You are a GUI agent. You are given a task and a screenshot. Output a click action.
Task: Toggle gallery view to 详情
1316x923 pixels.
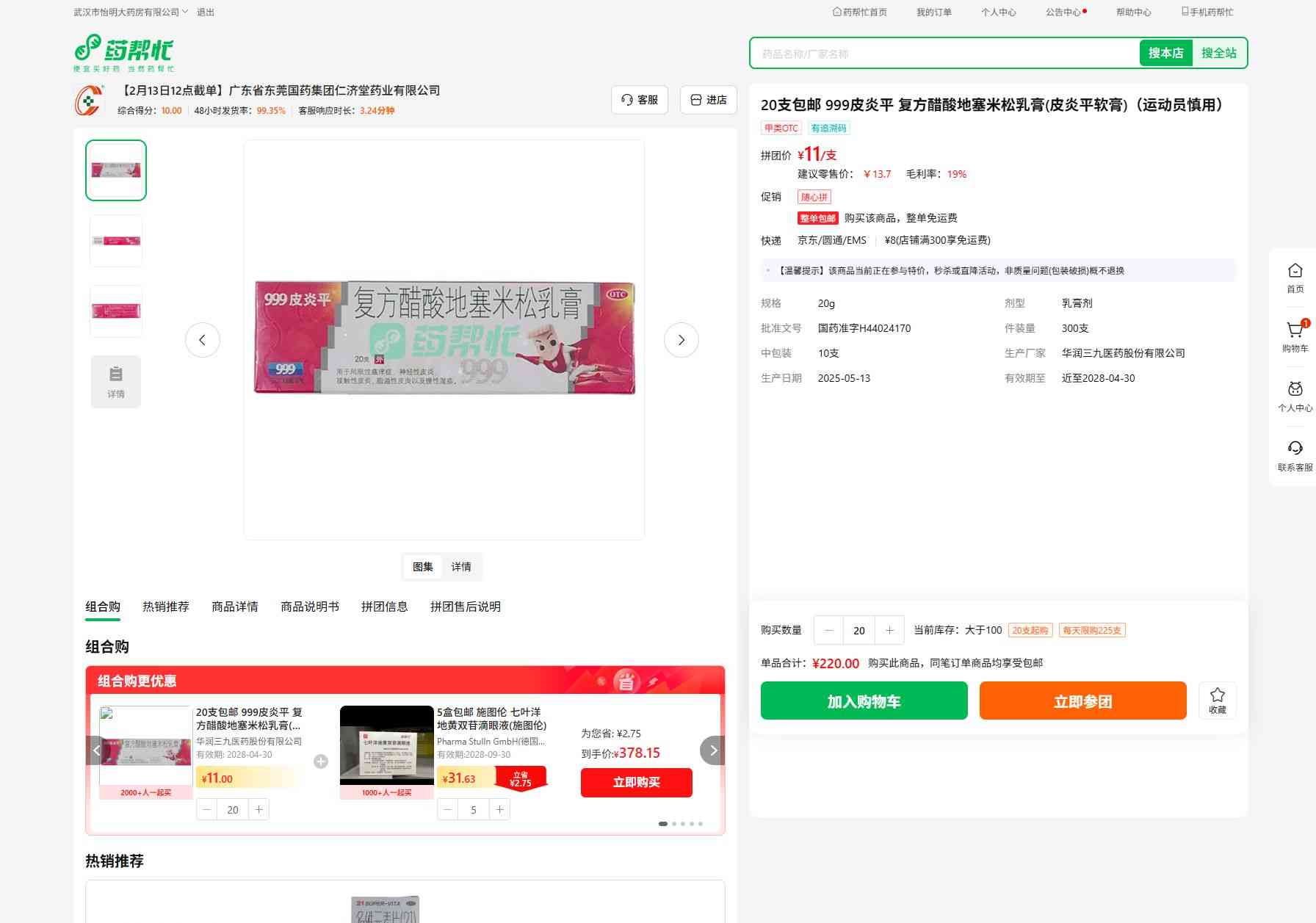click(x=461, y=567)
